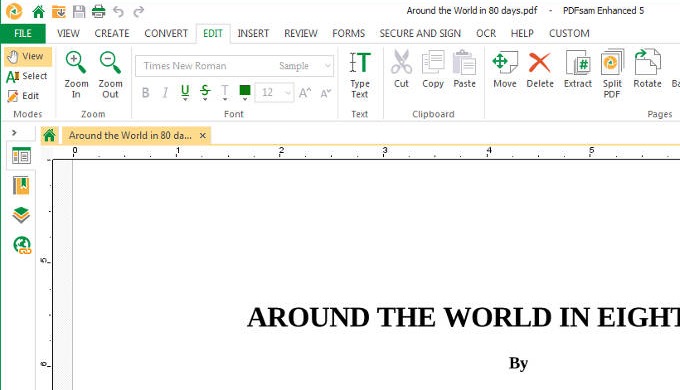Close the Around the World document tab
Viewport: 680px width, 390px height.
click(x=203, y=135)
